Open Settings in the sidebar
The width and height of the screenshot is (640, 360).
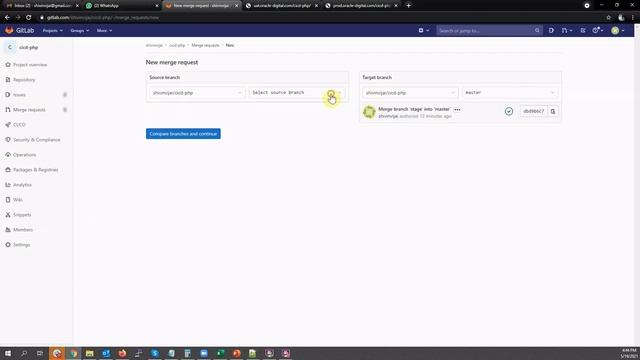point(18,245)
